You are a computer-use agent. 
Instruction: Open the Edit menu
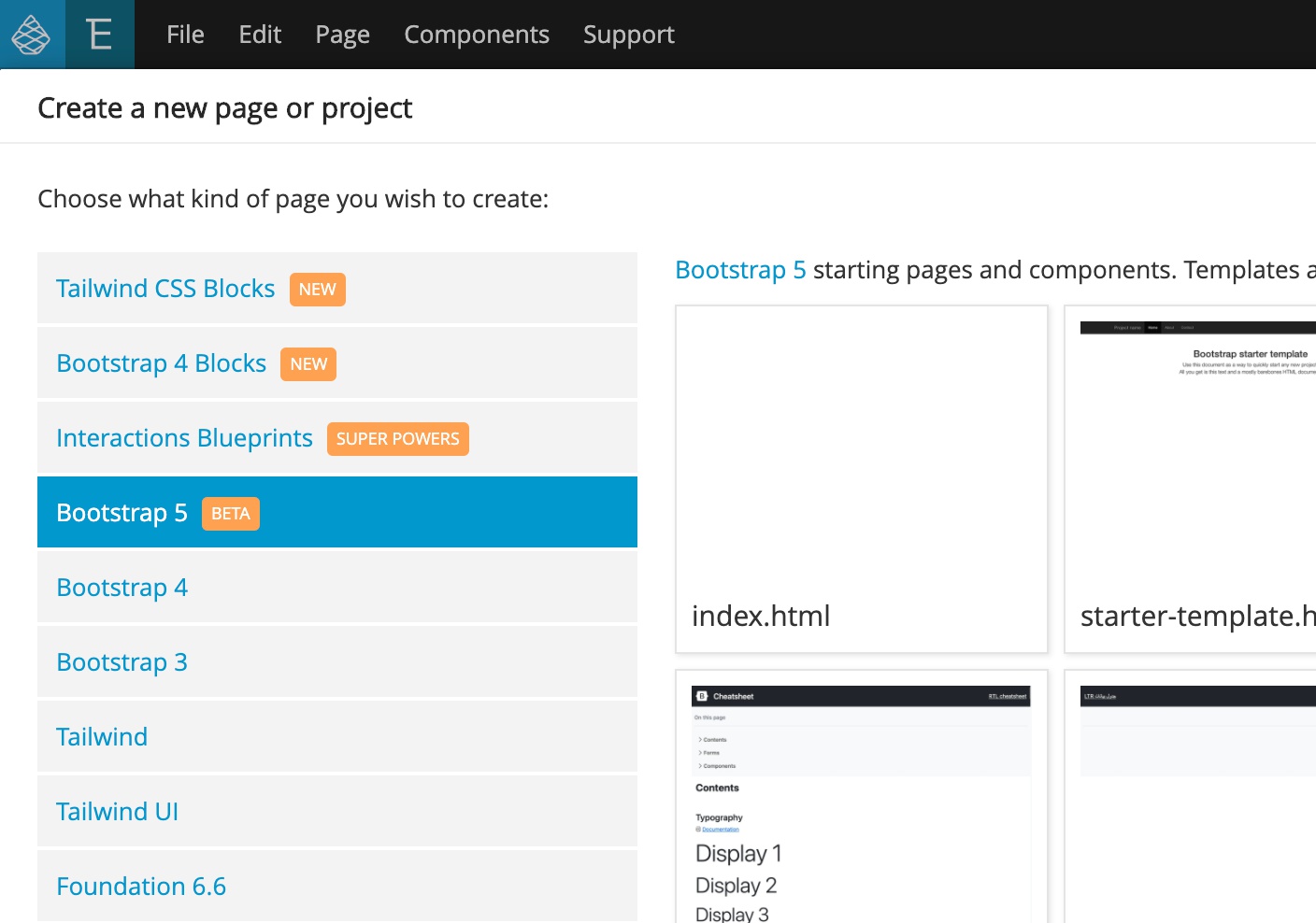260,35
